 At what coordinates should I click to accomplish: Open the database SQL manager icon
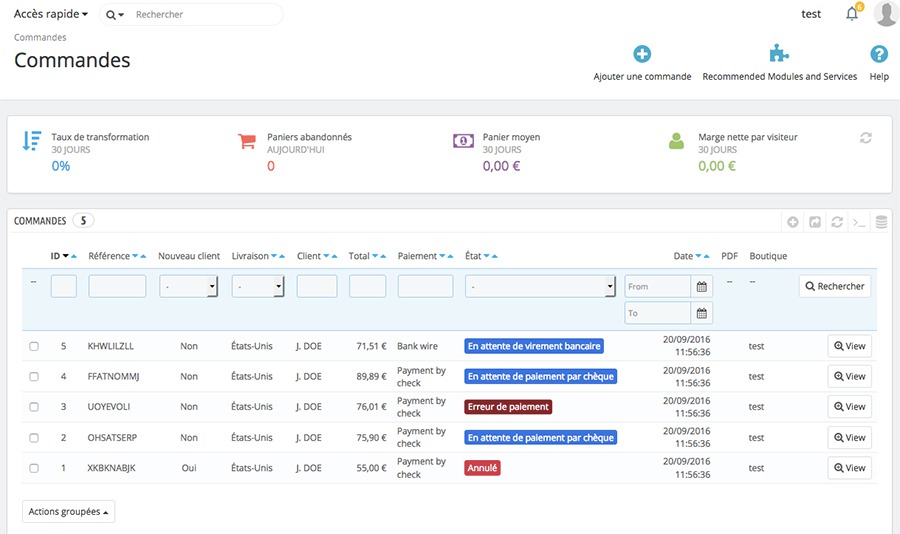pos(881,222)
